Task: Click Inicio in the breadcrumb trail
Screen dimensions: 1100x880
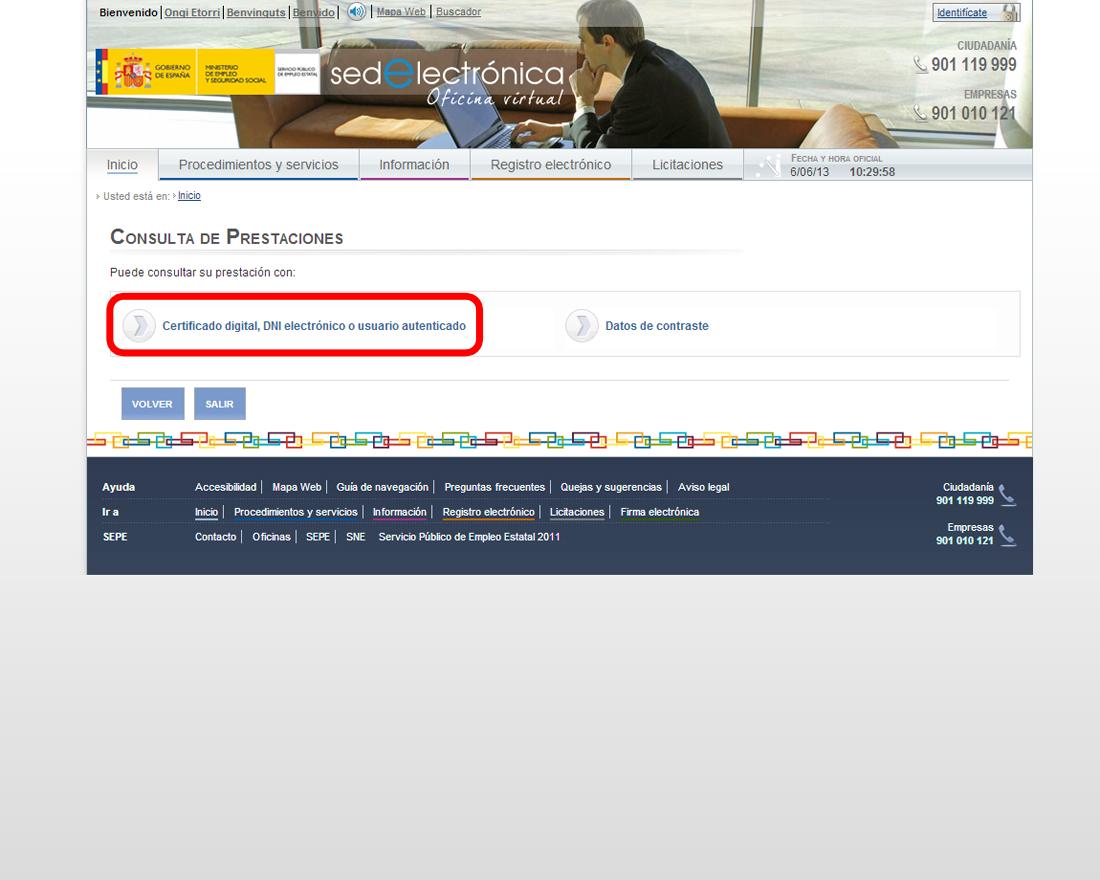Action: (x=189, y=196)
